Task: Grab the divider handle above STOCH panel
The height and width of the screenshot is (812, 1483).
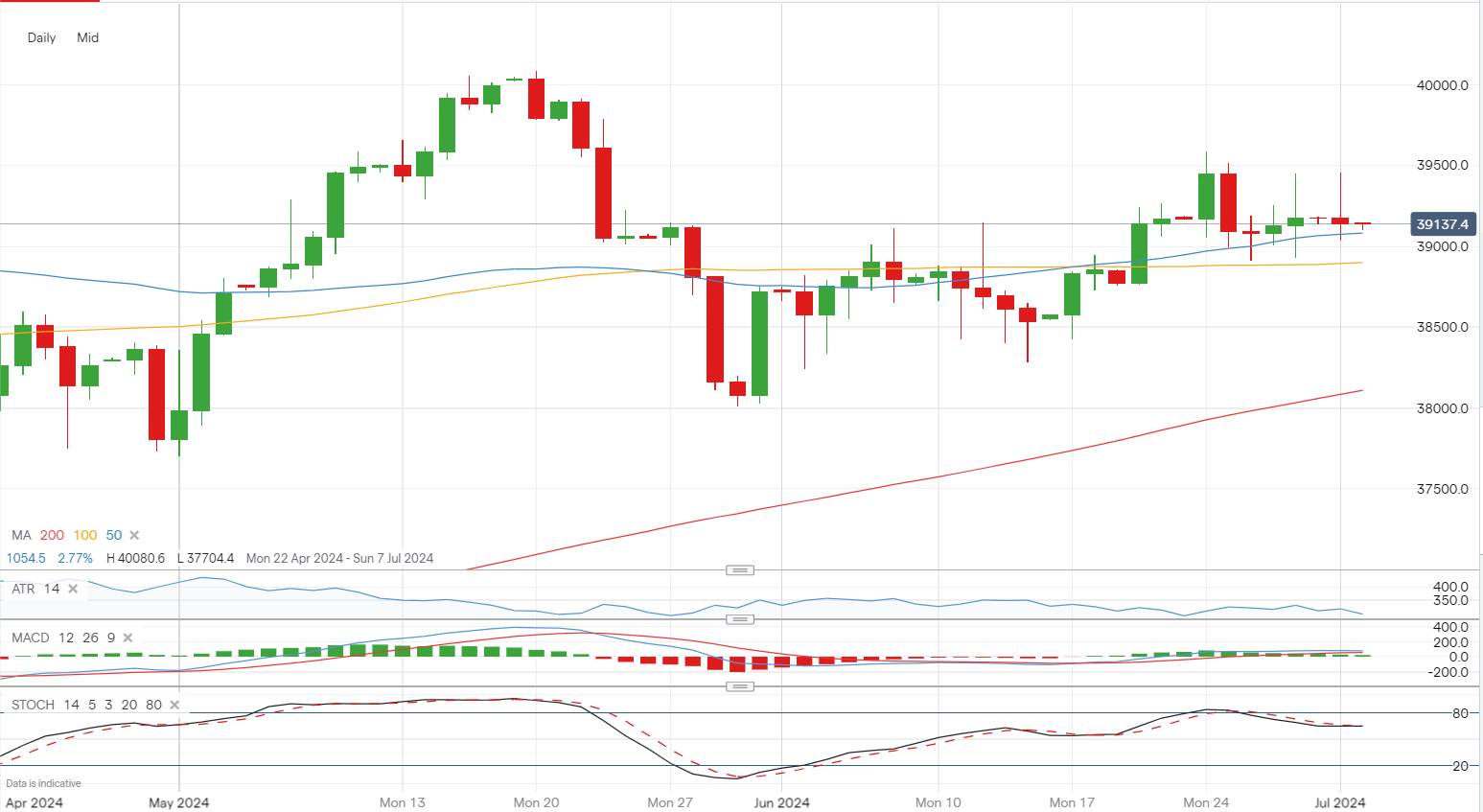Action: 739,686
